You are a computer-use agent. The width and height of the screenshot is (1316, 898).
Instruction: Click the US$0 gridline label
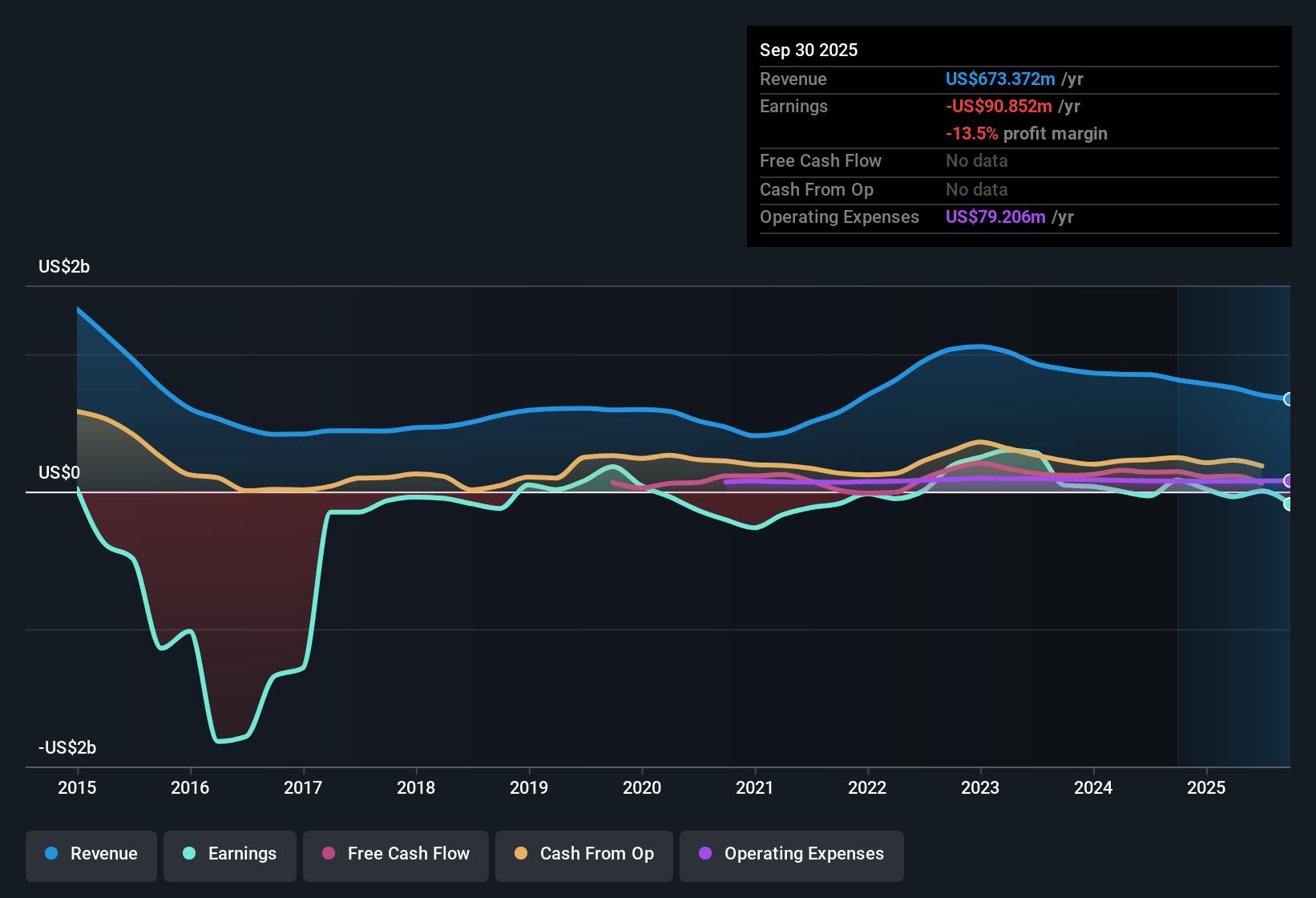point(59,472)
